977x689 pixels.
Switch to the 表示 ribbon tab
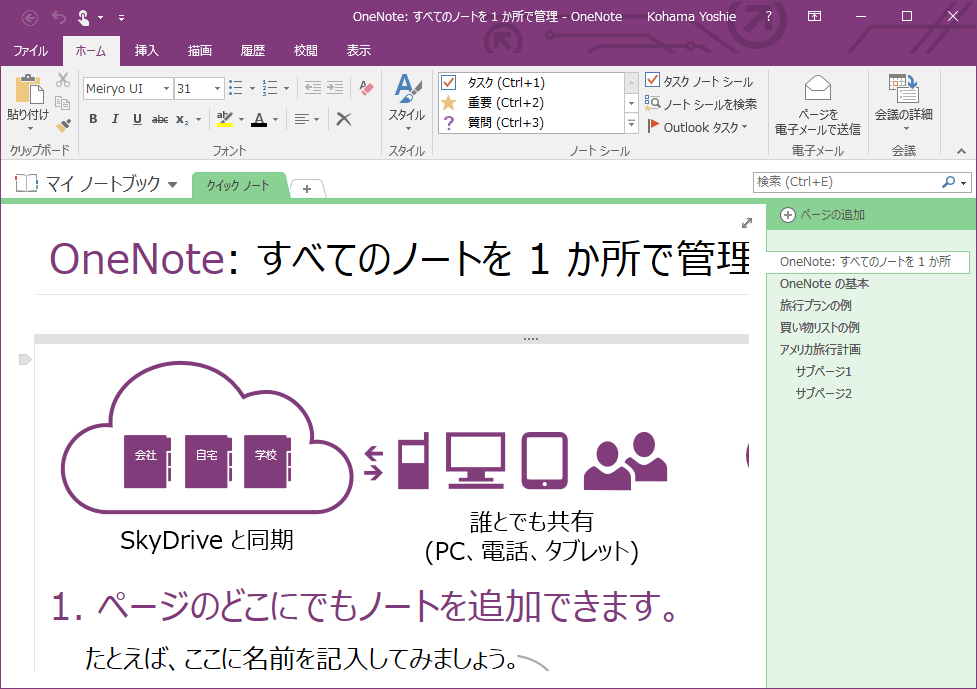coord(358,50)
